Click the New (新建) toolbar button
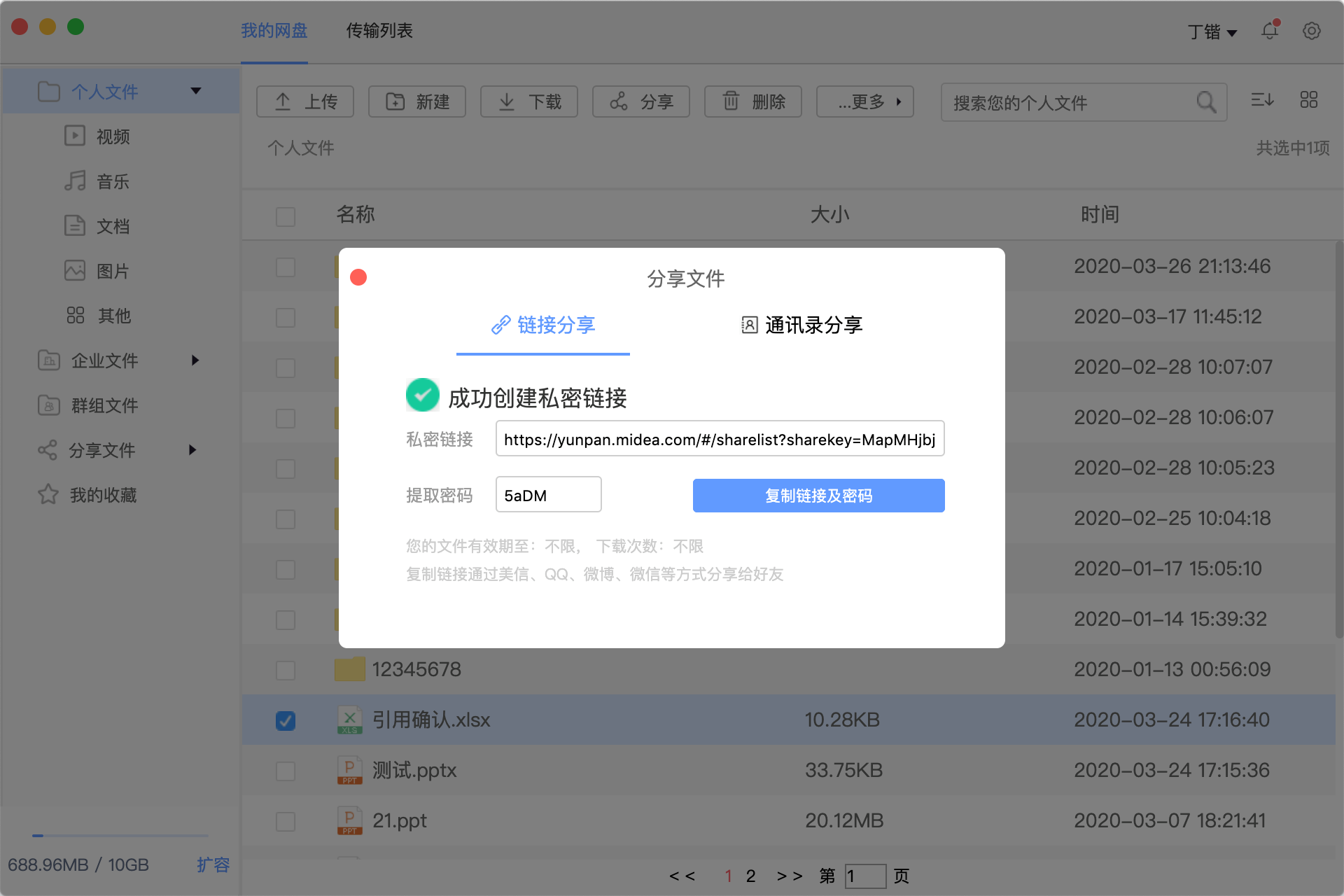 (x=417, y=101)
